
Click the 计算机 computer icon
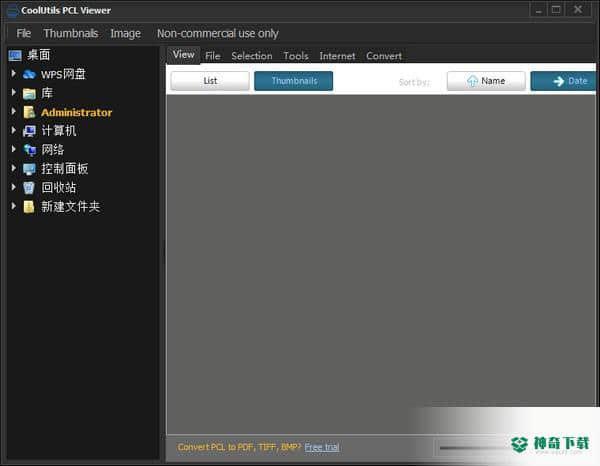coord(29,131)
